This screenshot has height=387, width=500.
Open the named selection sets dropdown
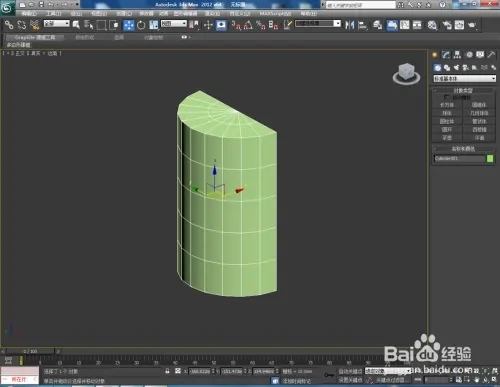(x=318, y=24)
